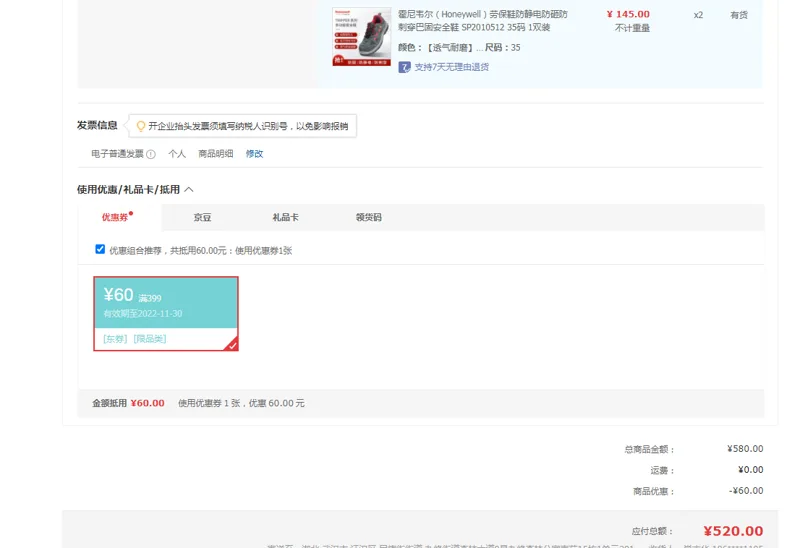Open the Honeywell safety shoe product thumbnail
The height and width of the screenshot is (548, 800).
[x=361, y=37]
